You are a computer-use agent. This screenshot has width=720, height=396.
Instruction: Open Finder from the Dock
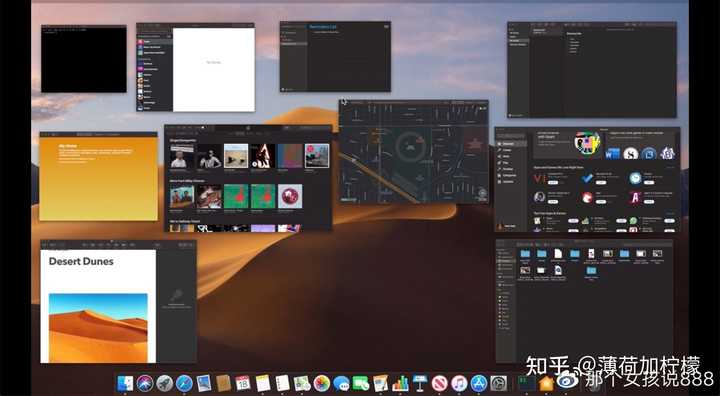tap(125, 383)
